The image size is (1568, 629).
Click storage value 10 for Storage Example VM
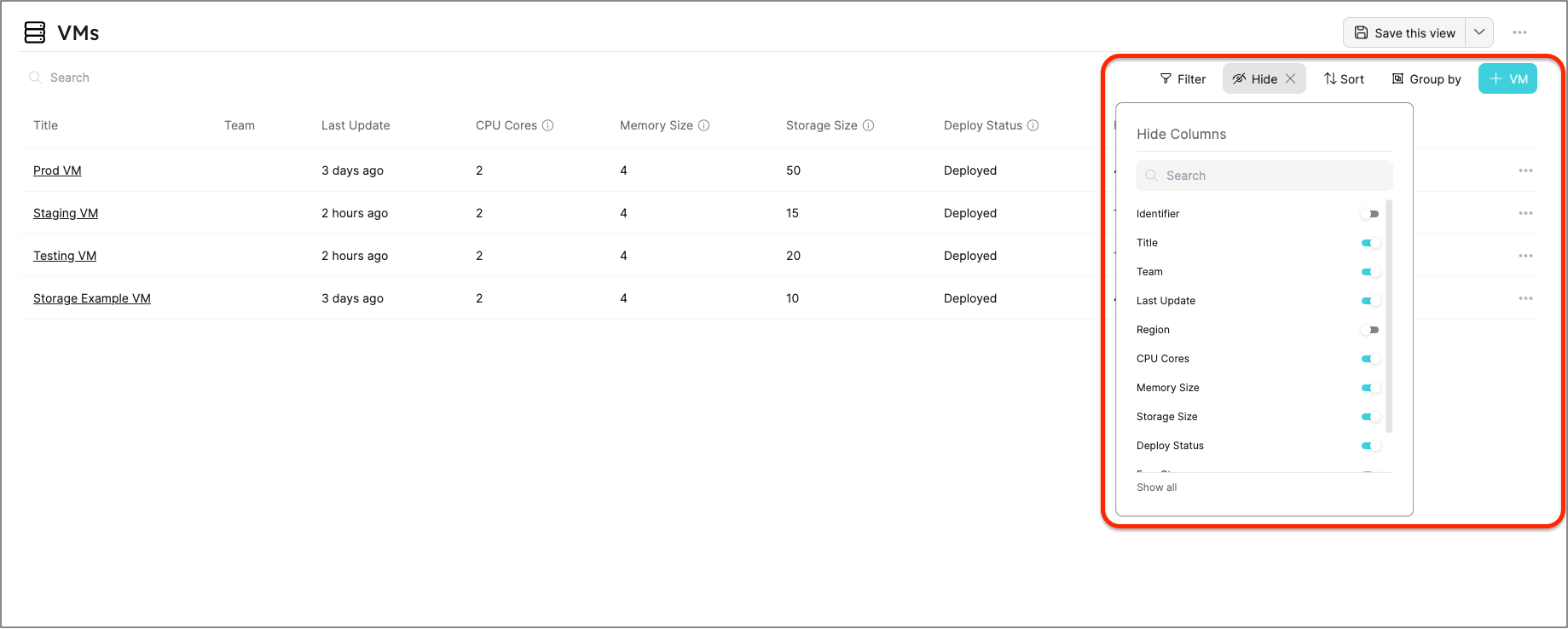point(792,298)
